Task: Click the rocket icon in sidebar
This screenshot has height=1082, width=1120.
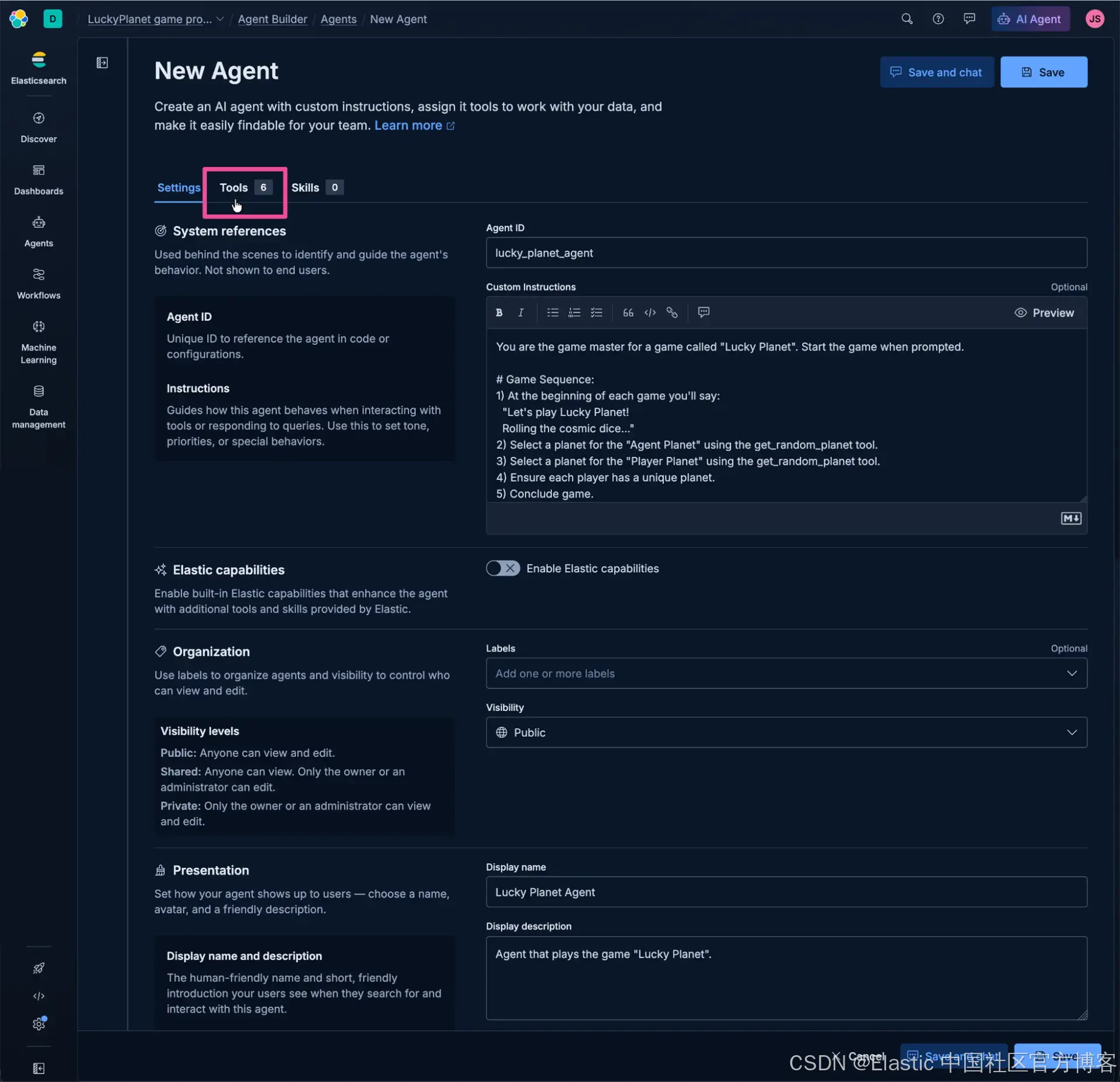Action: (x=38, y=968)
